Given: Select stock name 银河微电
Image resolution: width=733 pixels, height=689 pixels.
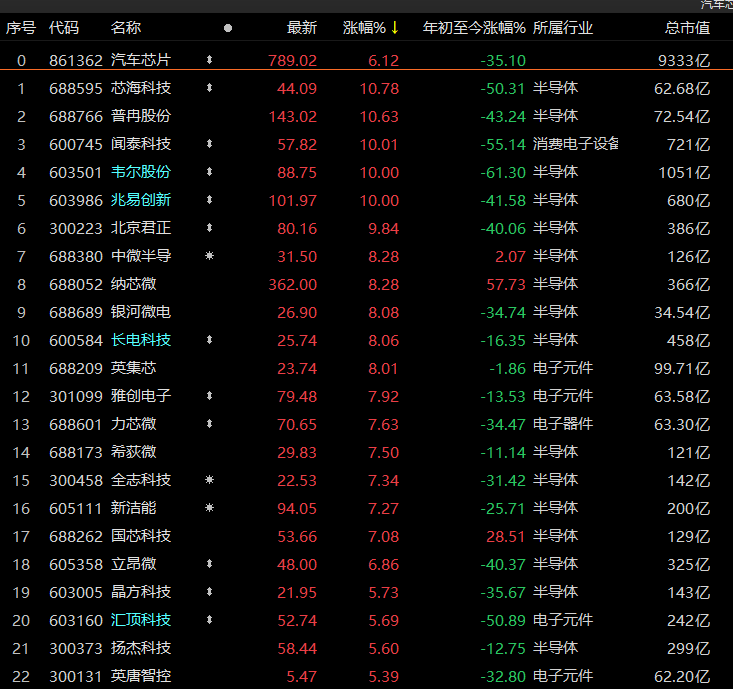Looking at the screenshot, I should tap(141, 312).
